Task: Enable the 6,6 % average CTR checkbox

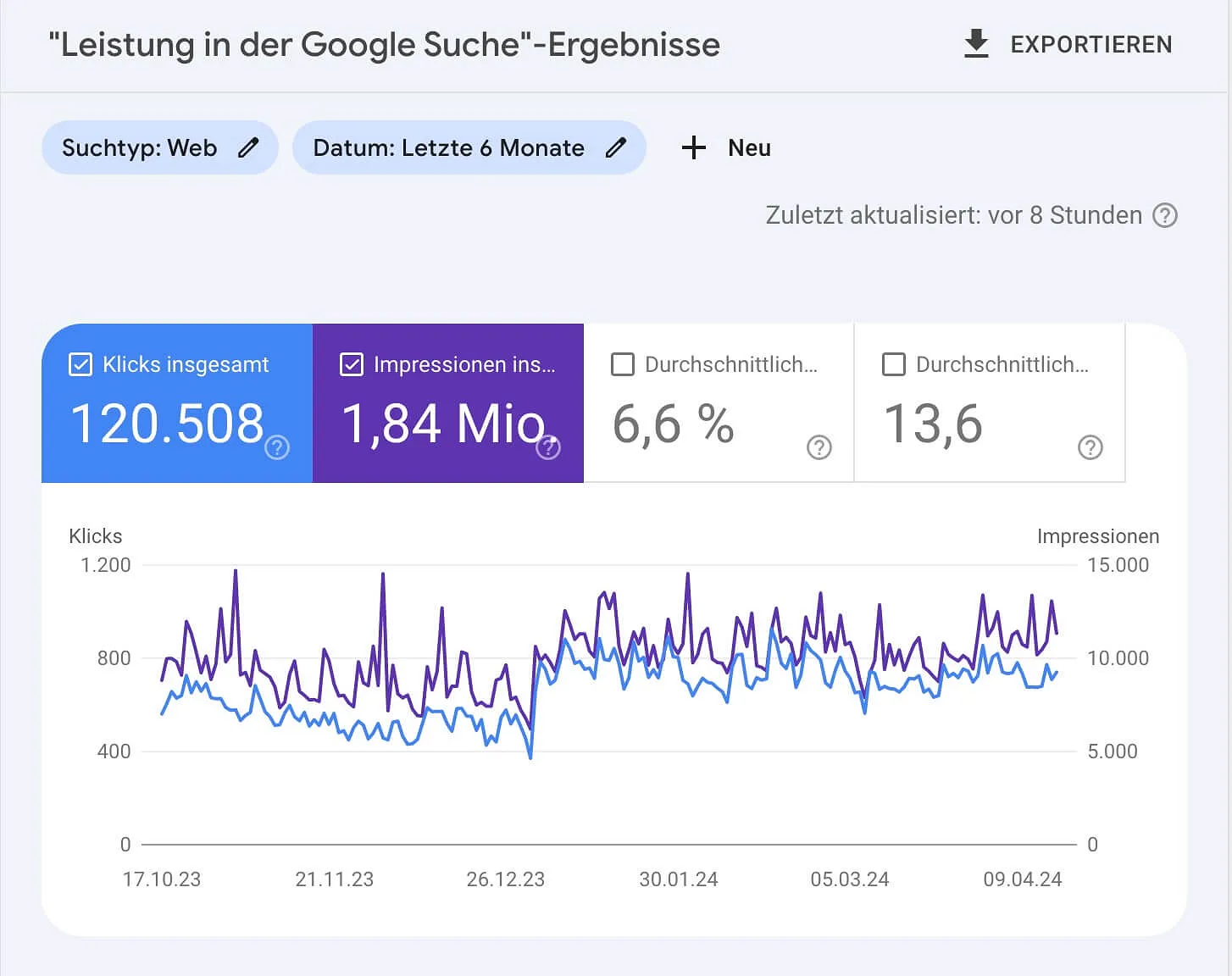Action: 623,365
